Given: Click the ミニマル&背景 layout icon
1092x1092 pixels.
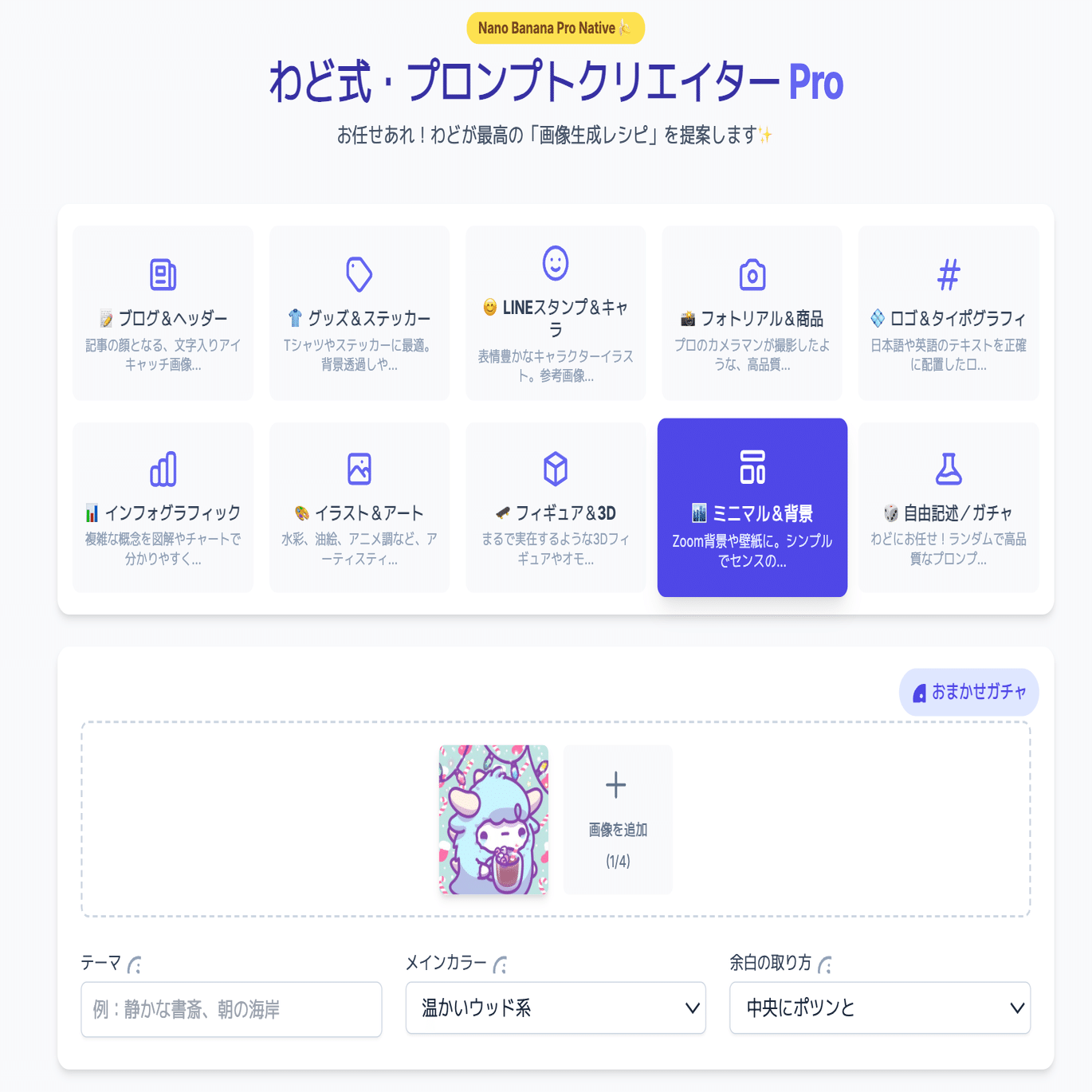Looking at the screenshot, I should click(x=752, y=467).
